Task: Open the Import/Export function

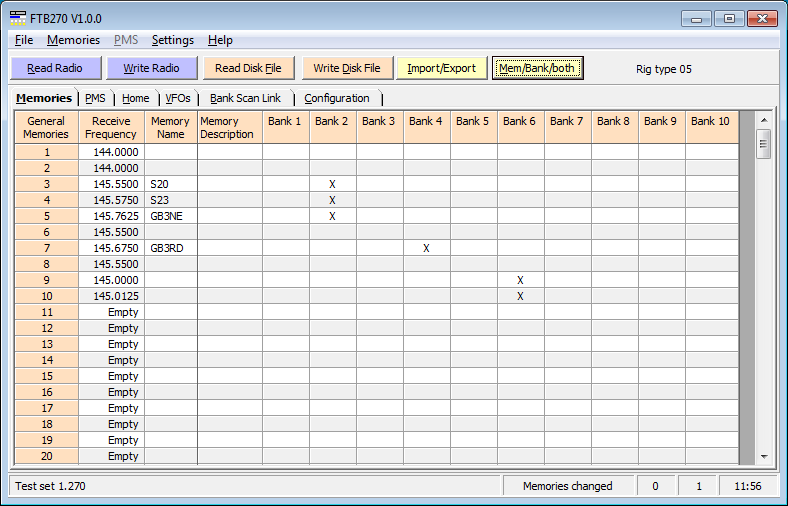Action: click(442, 68)
